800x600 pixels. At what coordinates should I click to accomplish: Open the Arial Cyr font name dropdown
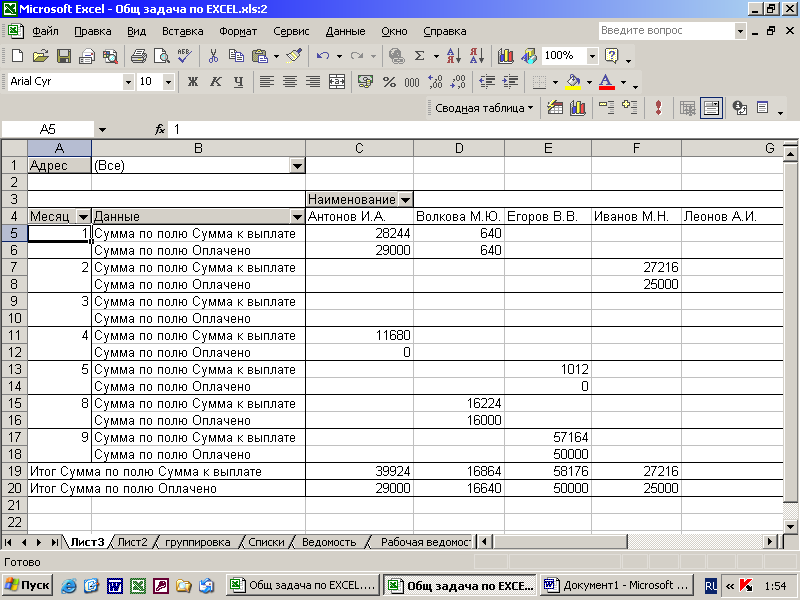[128, 81]
